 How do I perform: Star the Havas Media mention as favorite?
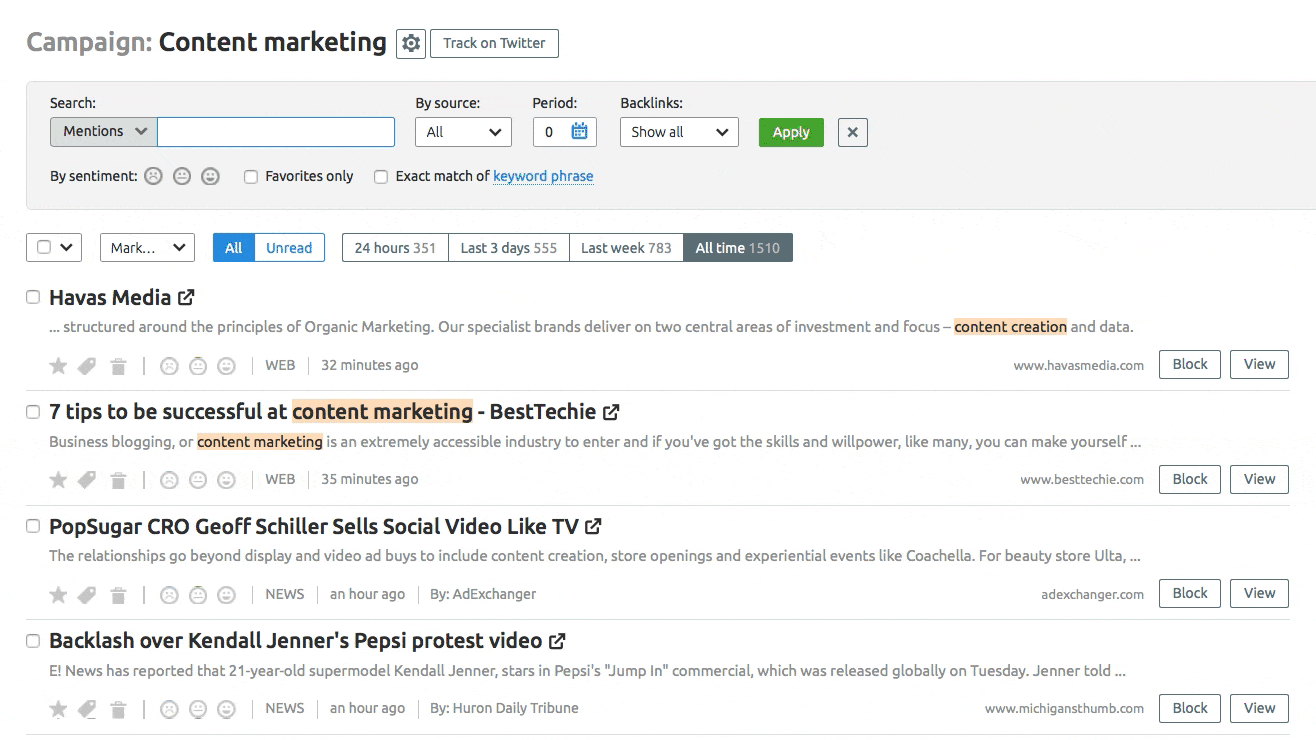point(58,366)
